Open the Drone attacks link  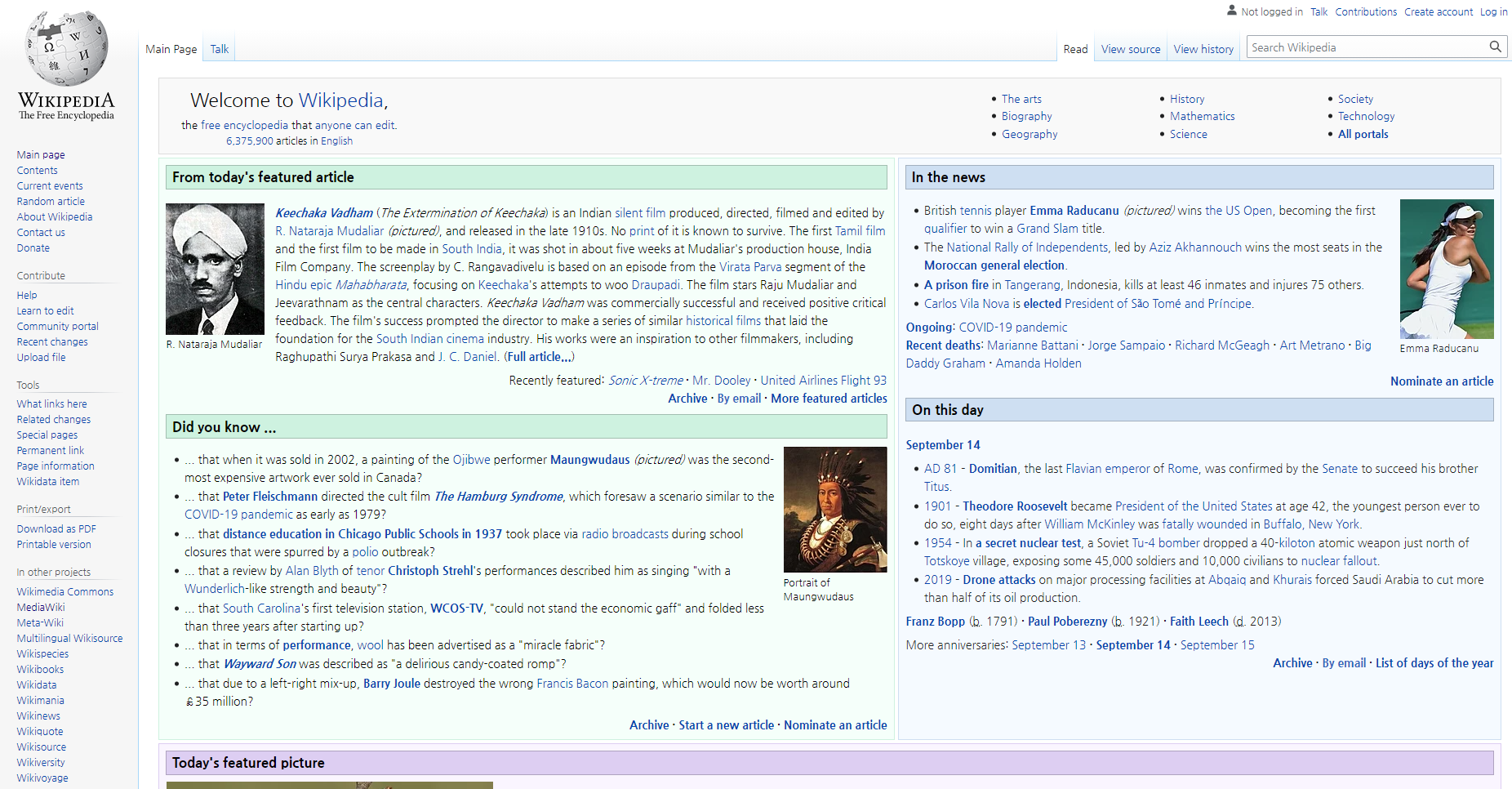998,579
